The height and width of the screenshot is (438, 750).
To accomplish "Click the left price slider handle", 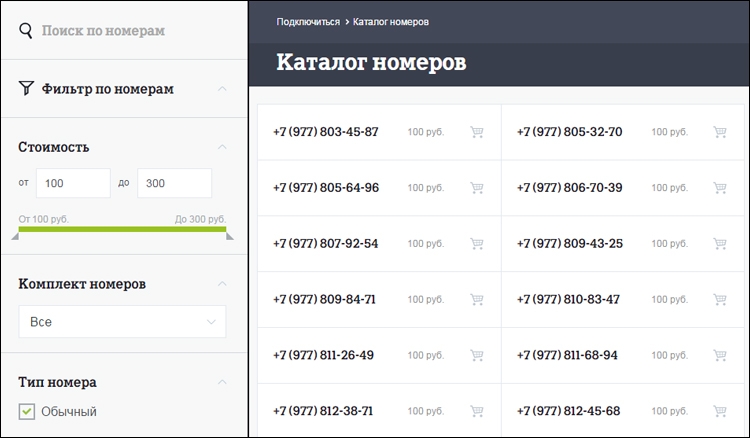I will coord(15,236).
